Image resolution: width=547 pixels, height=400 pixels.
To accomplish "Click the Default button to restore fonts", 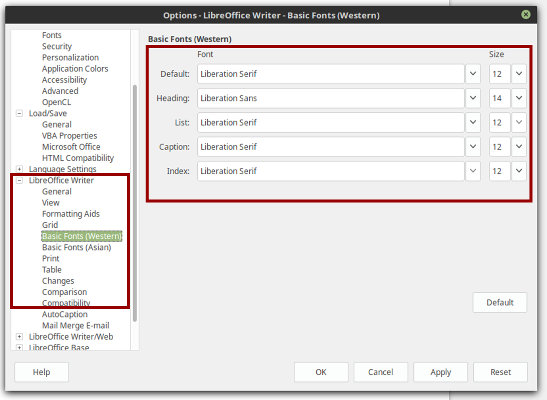I will click(500, 302).
